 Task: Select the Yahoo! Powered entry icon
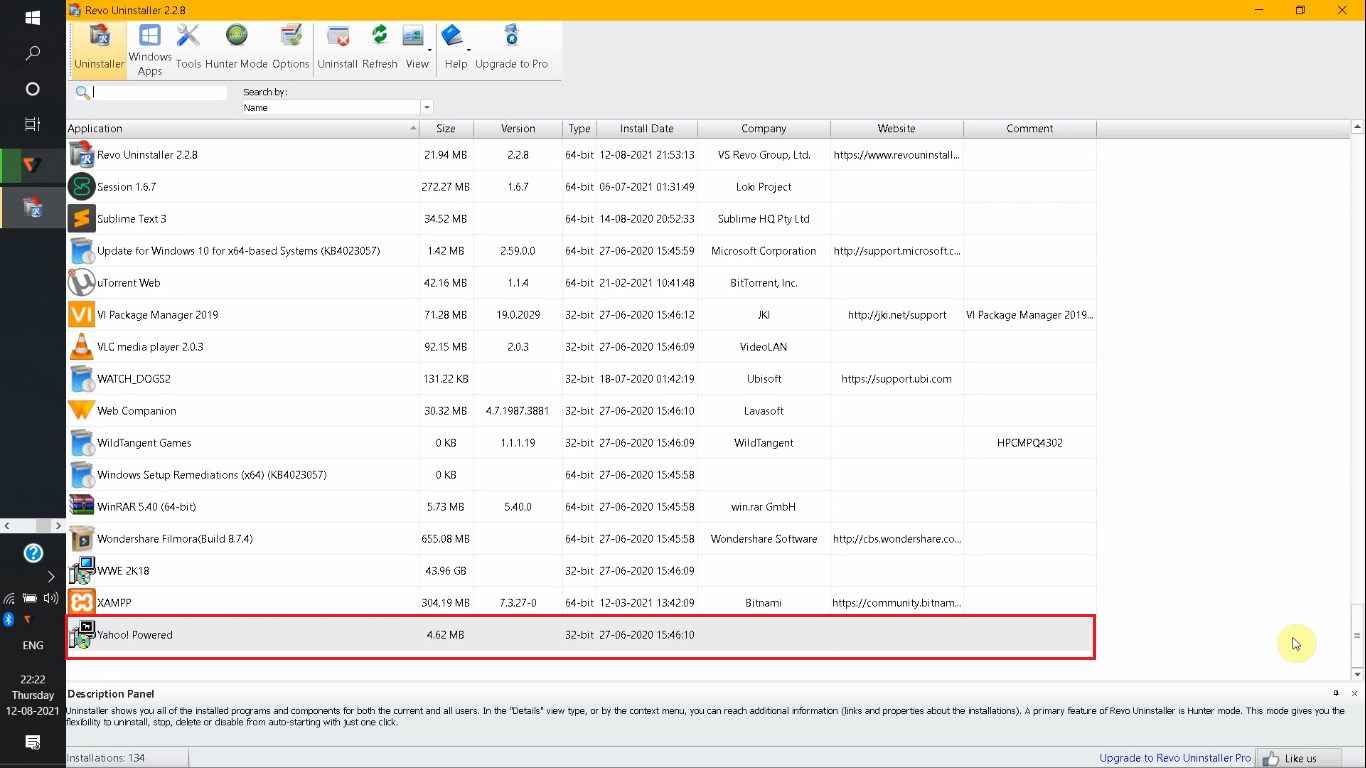[81, 635]
